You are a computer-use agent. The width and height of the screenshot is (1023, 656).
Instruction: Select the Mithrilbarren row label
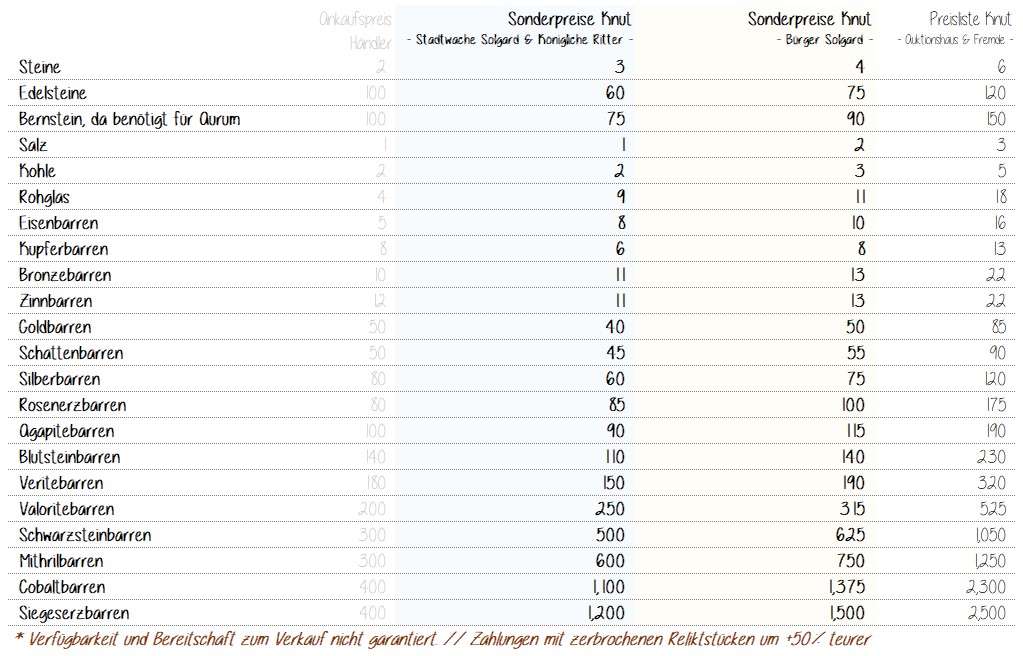click(x=61, y=561)
